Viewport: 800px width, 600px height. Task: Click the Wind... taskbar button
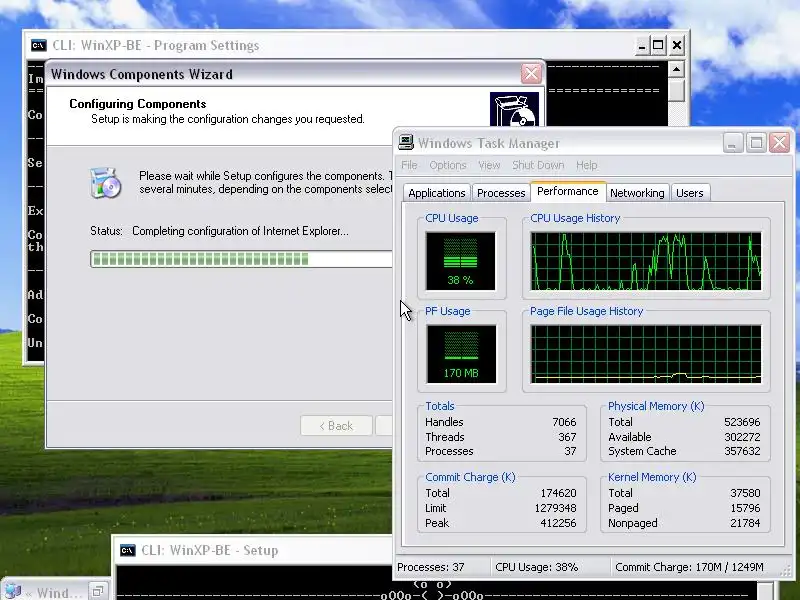click(x=43, y=592)
